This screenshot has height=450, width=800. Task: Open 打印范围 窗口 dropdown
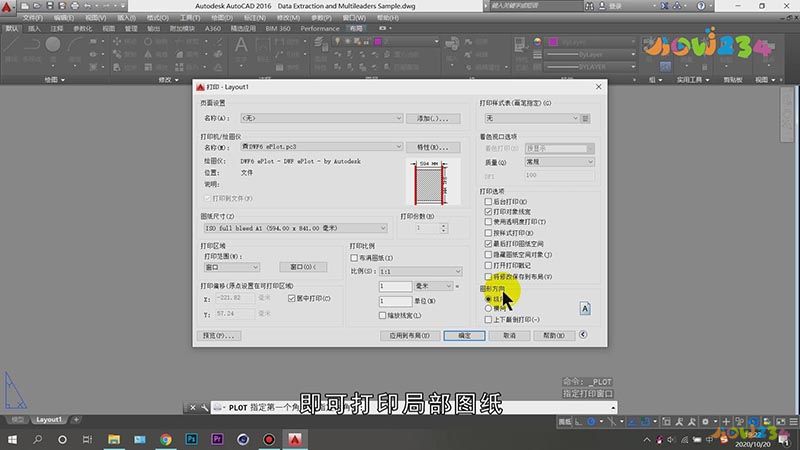[x=232, y=267]
